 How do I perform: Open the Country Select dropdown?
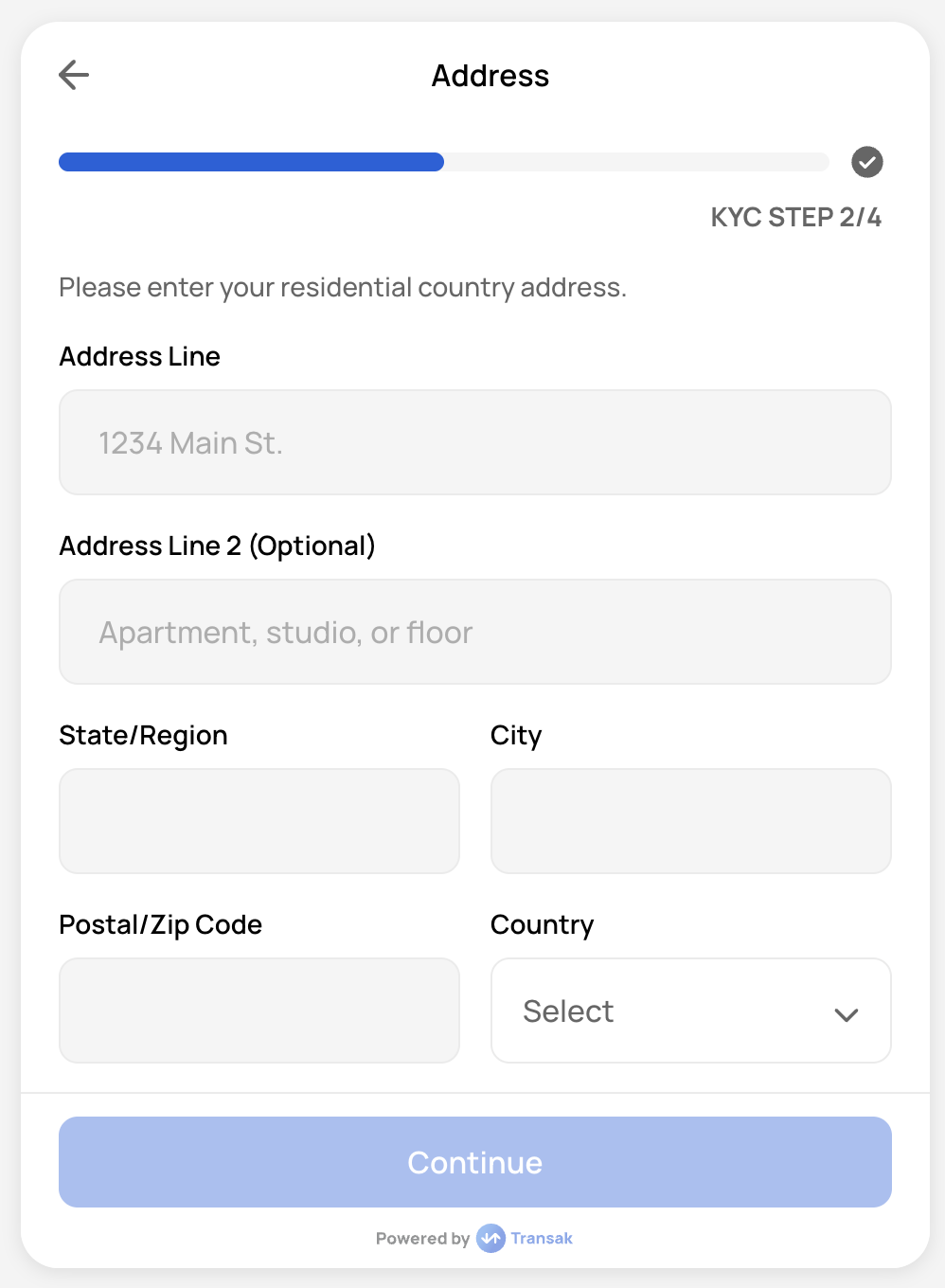point(689,1011)
